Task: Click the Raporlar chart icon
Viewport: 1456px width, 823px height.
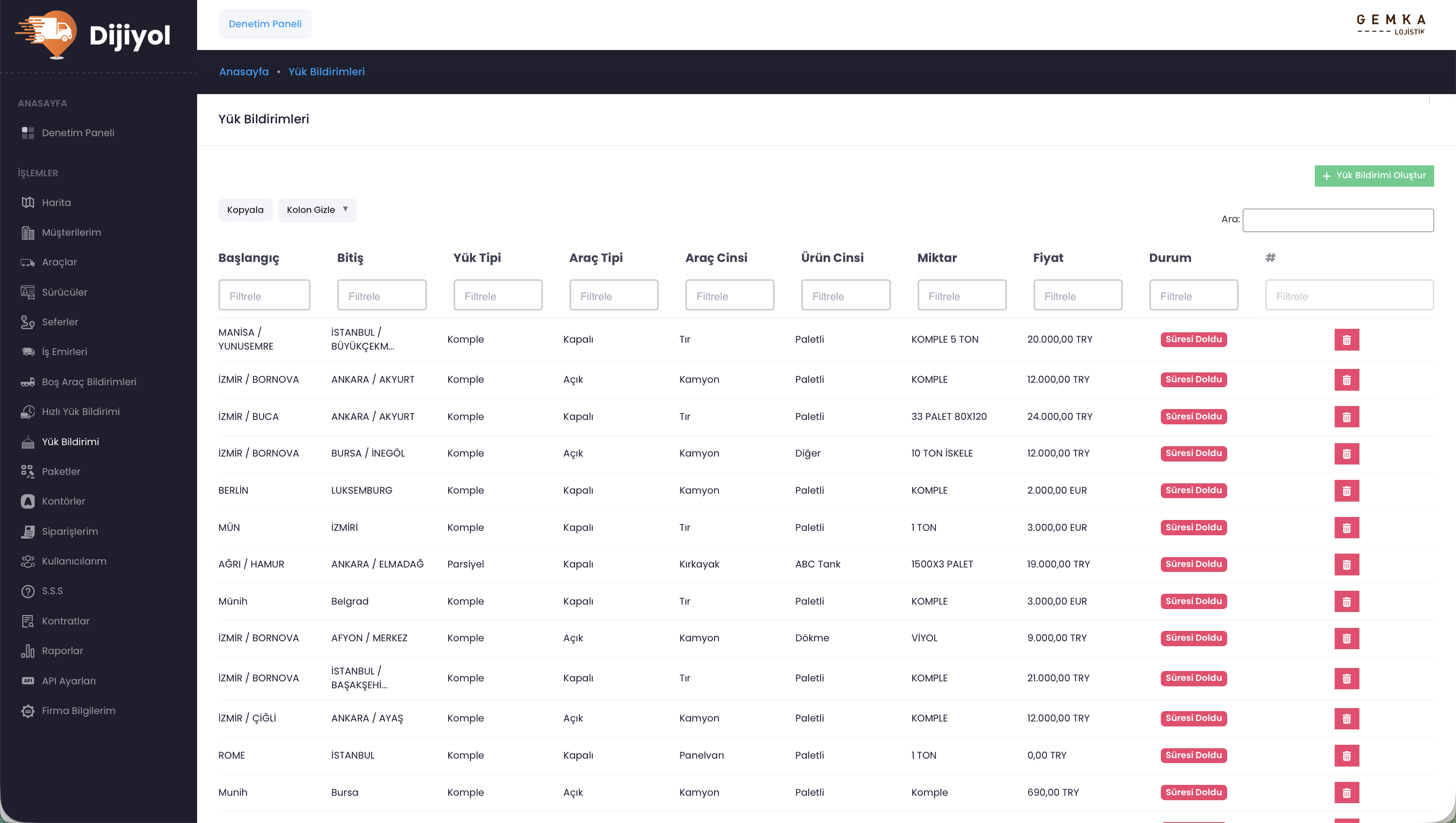Action: (28, 651)
